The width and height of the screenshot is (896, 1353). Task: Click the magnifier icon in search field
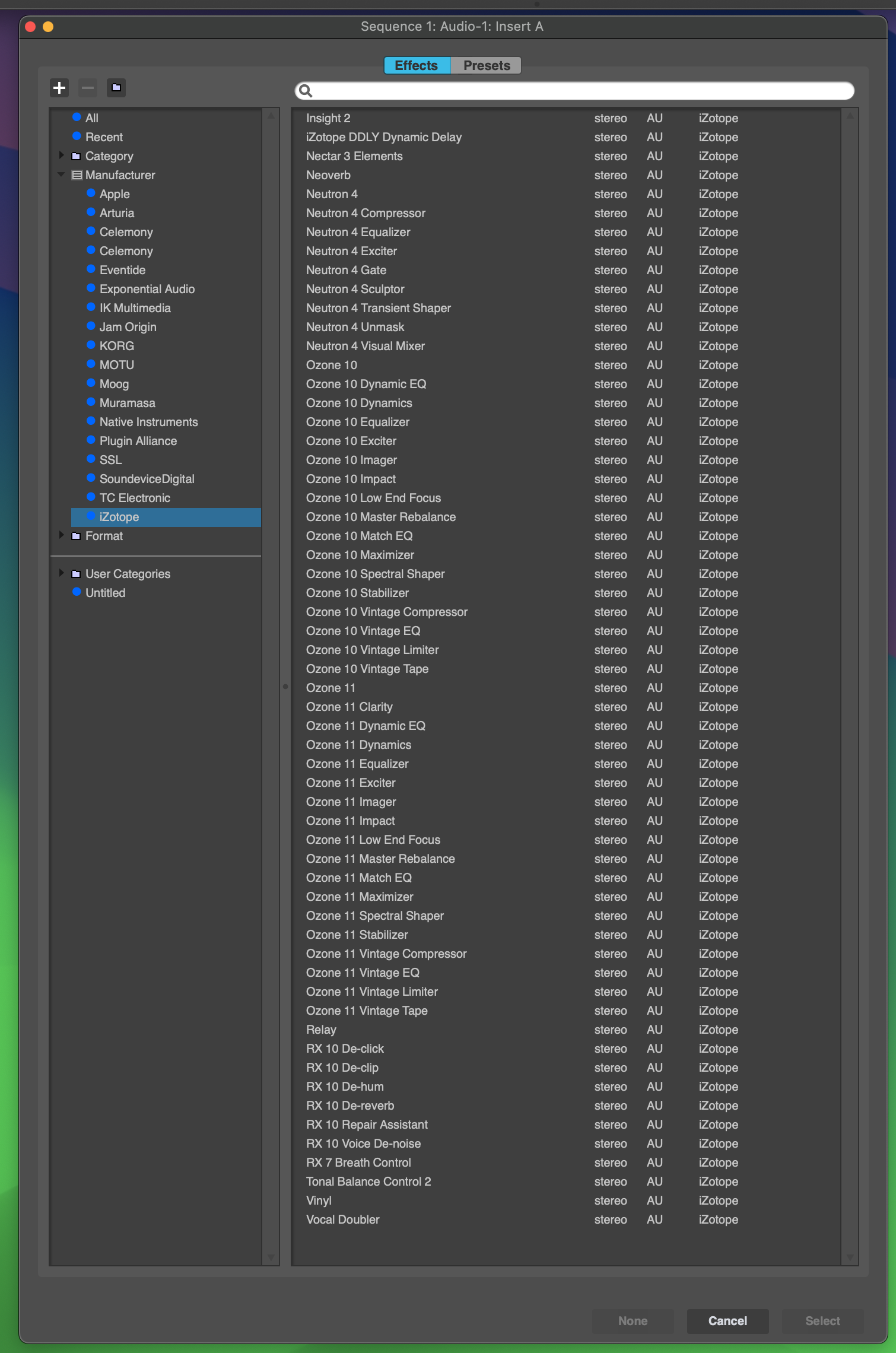pos(306,91)
